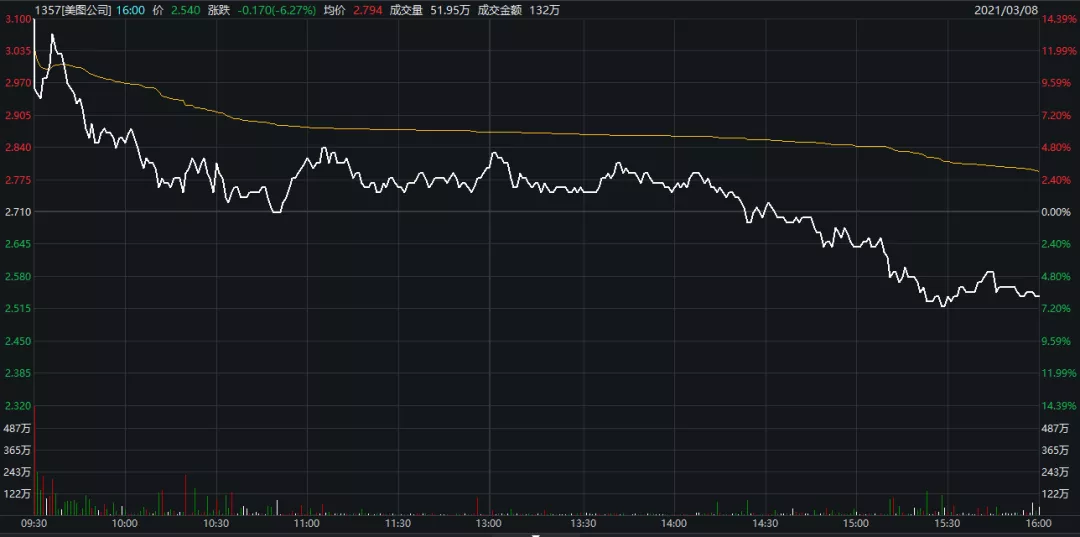Select the 09:30 time axis marker

pyautogui.click(x=33, y=523)
